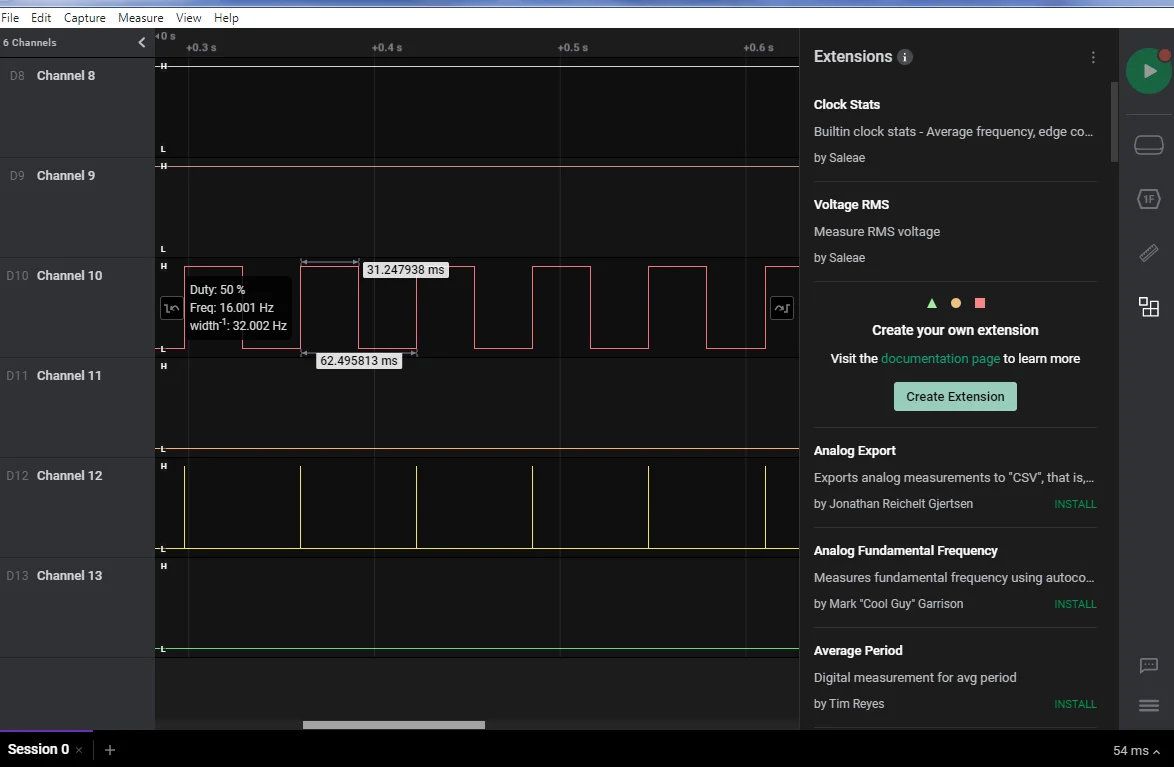The image size is (1174, 767).
Task: Open the documentation page link
Action: click(x=940, y=358)
